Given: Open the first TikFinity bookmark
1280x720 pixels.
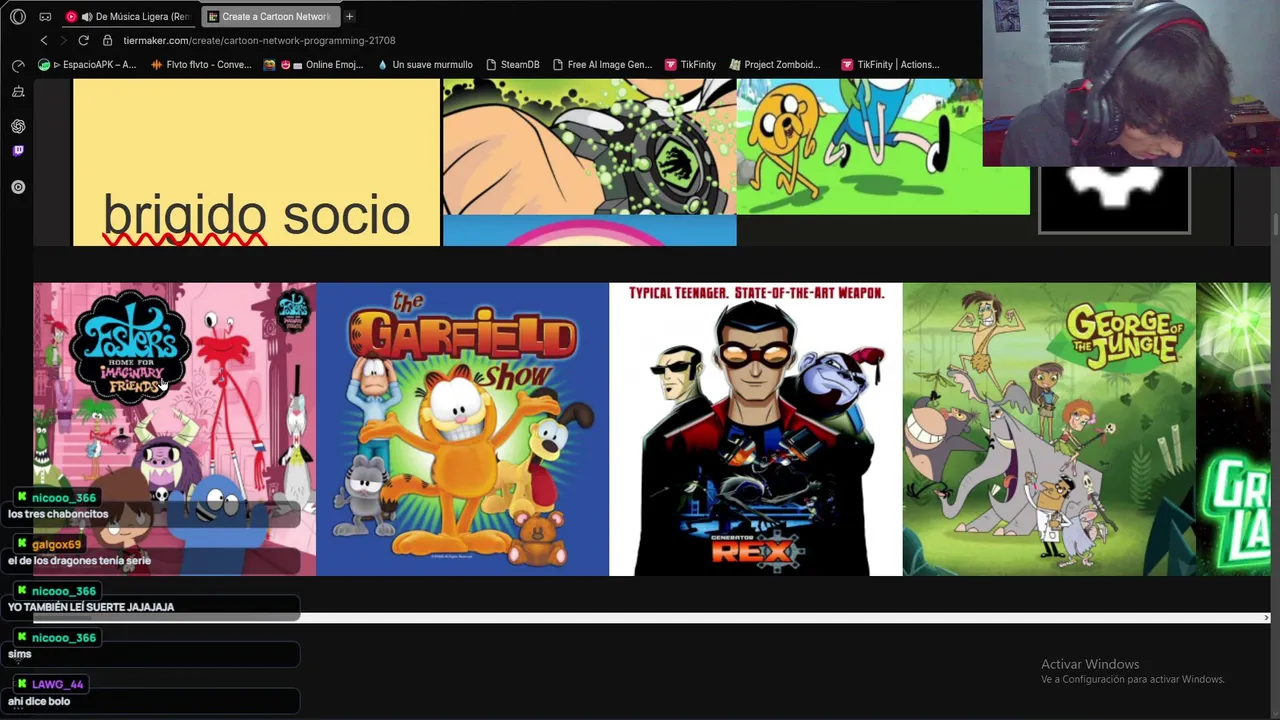Looking at the screenshot, I should click(x=690, y=64).
